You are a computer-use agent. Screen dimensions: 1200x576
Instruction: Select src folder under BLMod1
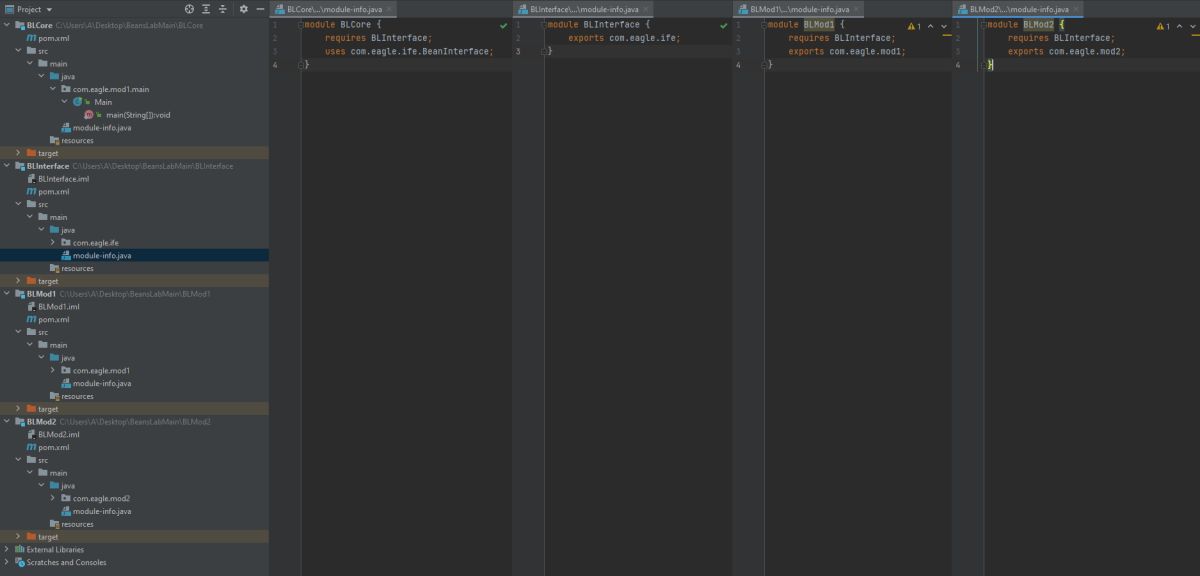(x=37, y=333)
